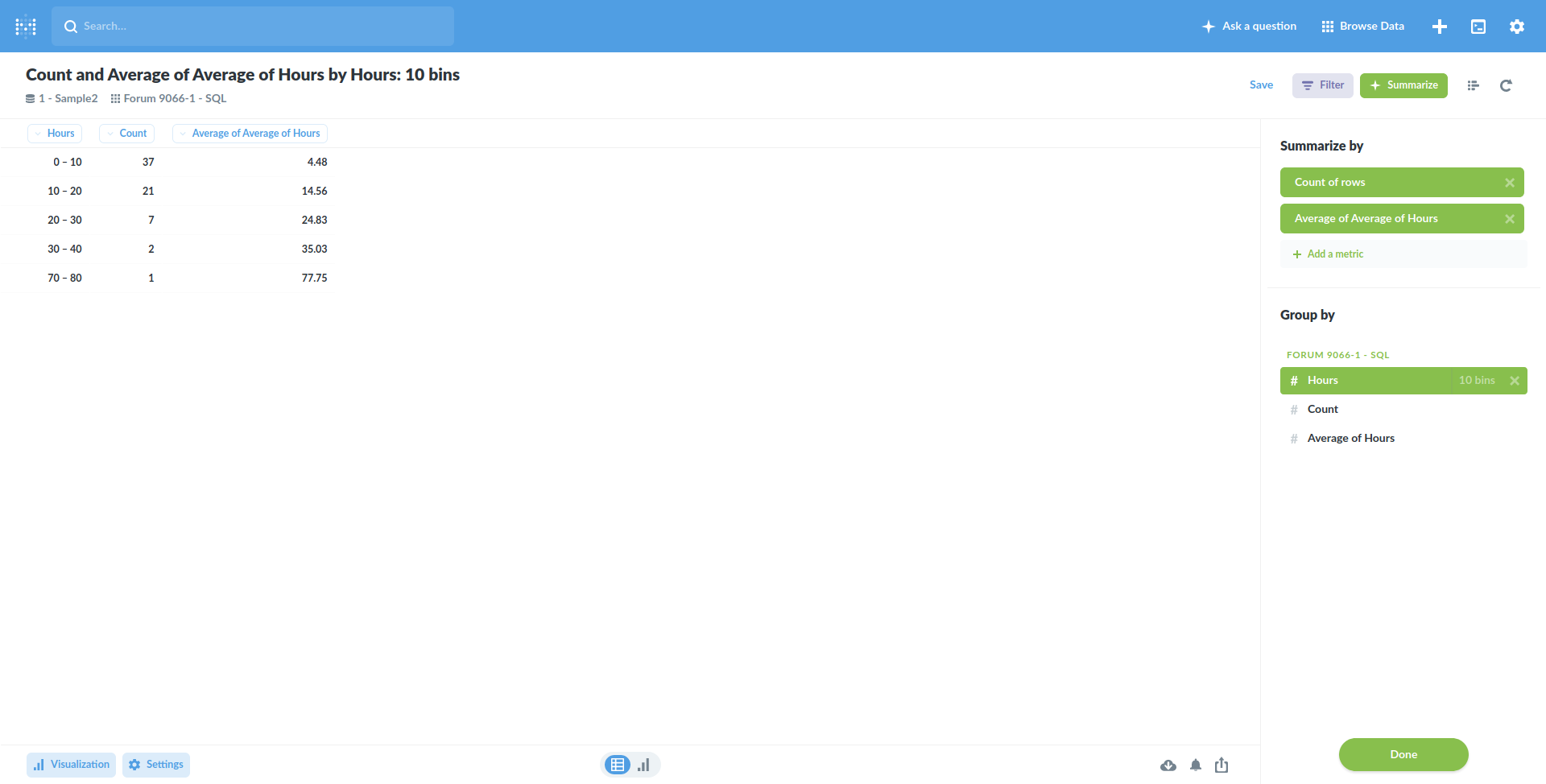The image size is (1546, 784).
Task: Click the Count value 21
Action: click(x=148, y=192)
